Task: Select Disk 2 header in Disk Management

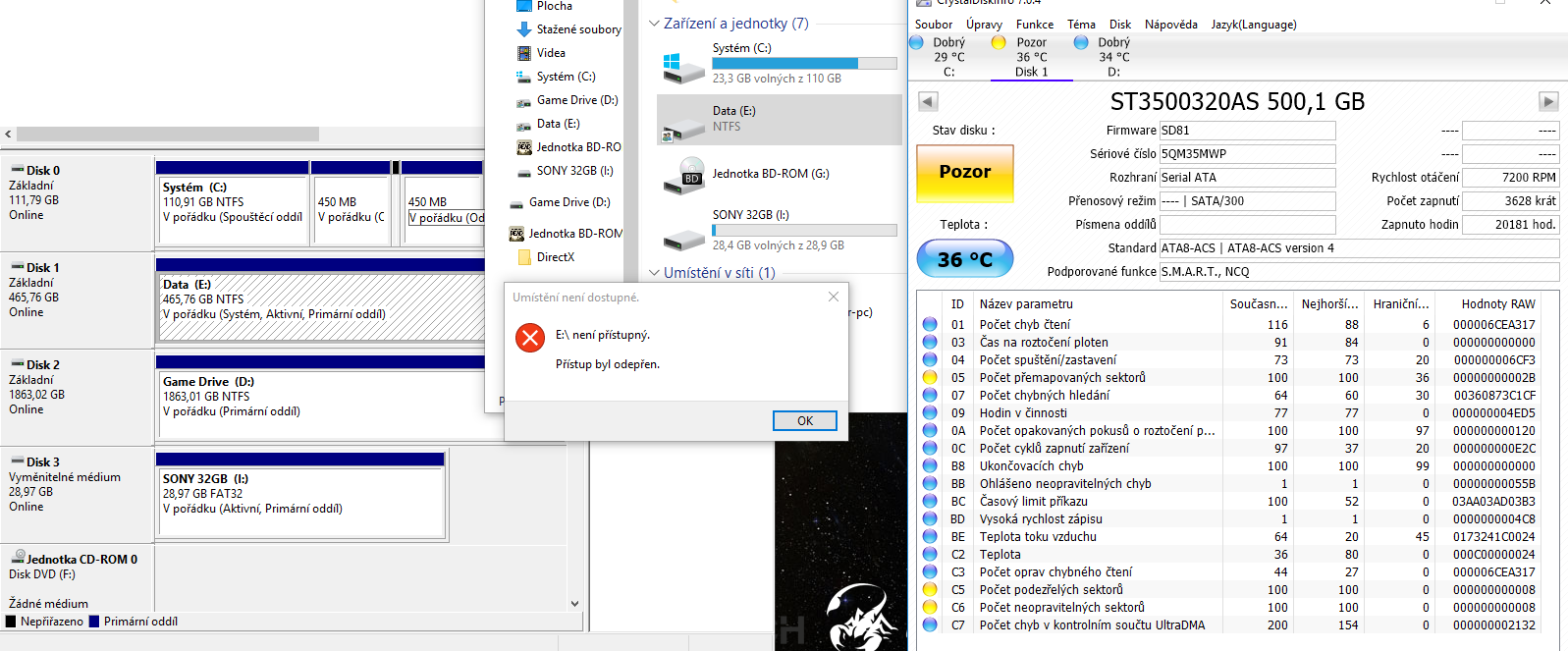Action: click(77, 397)
